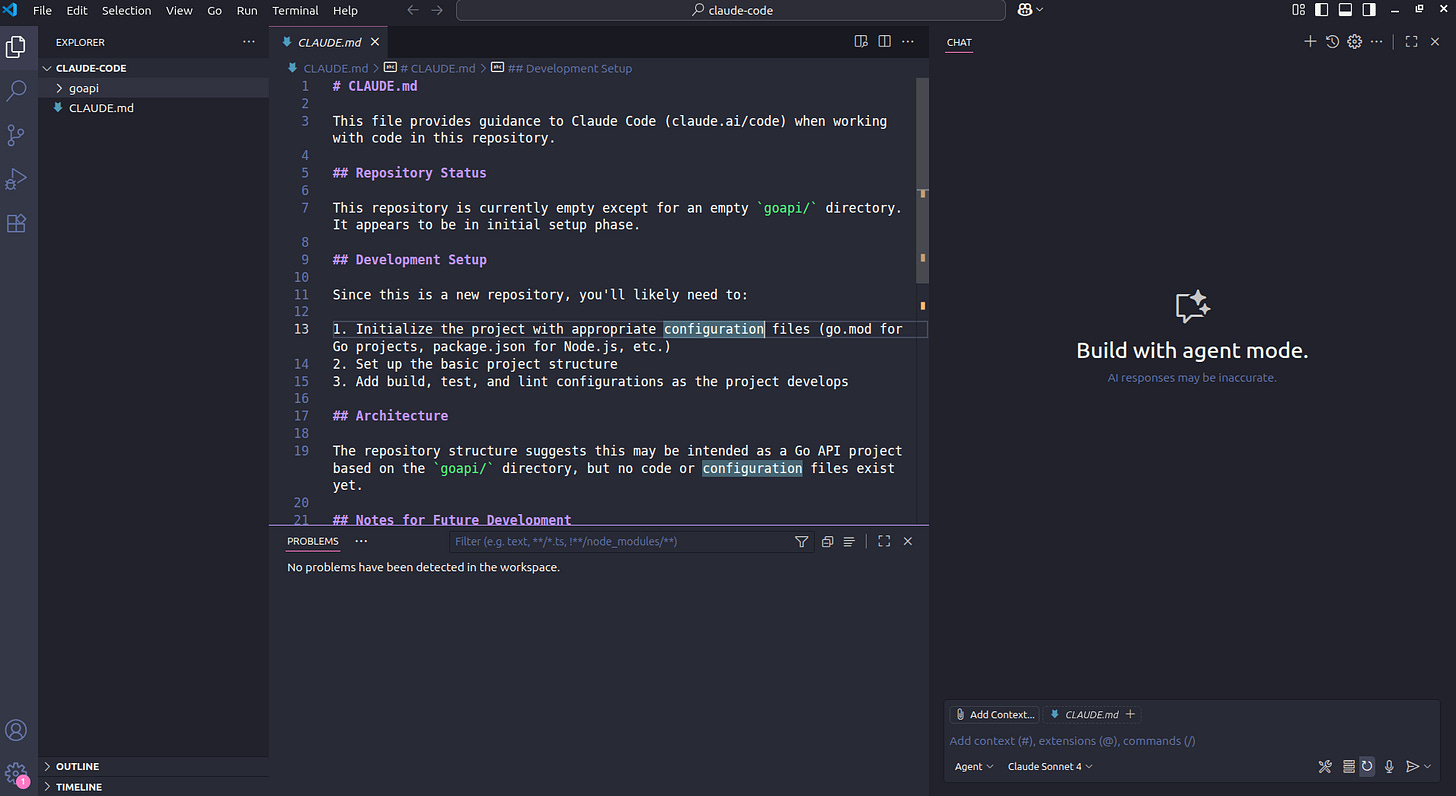This screenshot has height=796, width=1456.
Task: Start a new chat with plus icon
Action: pyautogui.click(x=1310, y=42)
